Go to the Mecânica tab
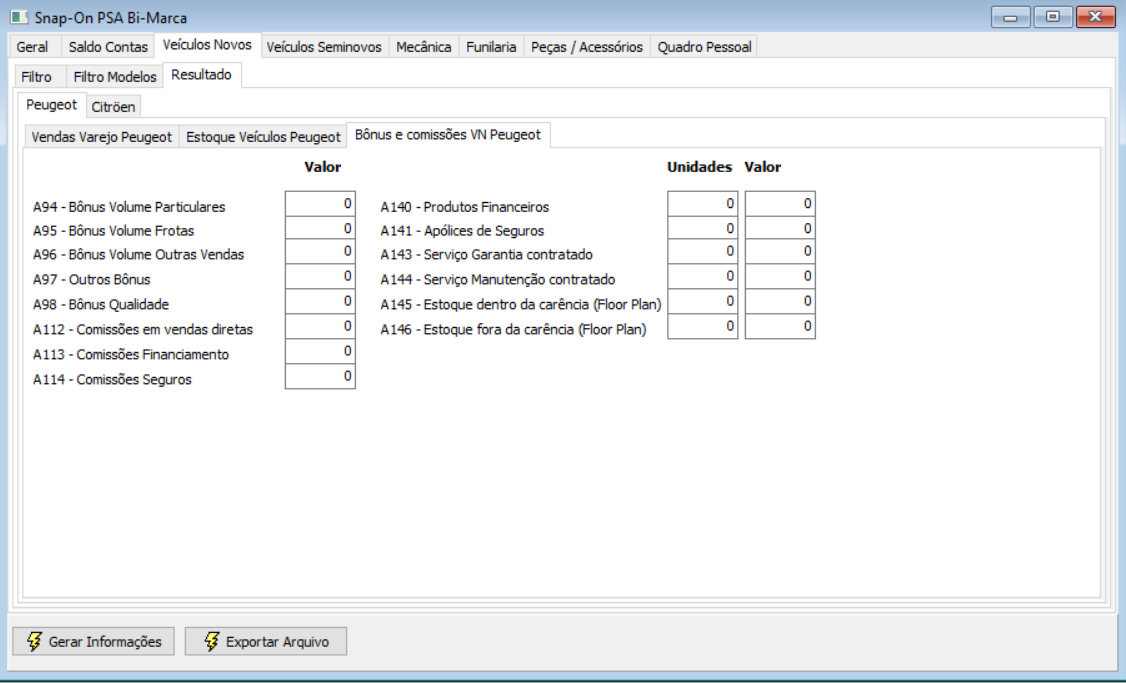This screenshot has width=1126, height=683. coord(424,47)
